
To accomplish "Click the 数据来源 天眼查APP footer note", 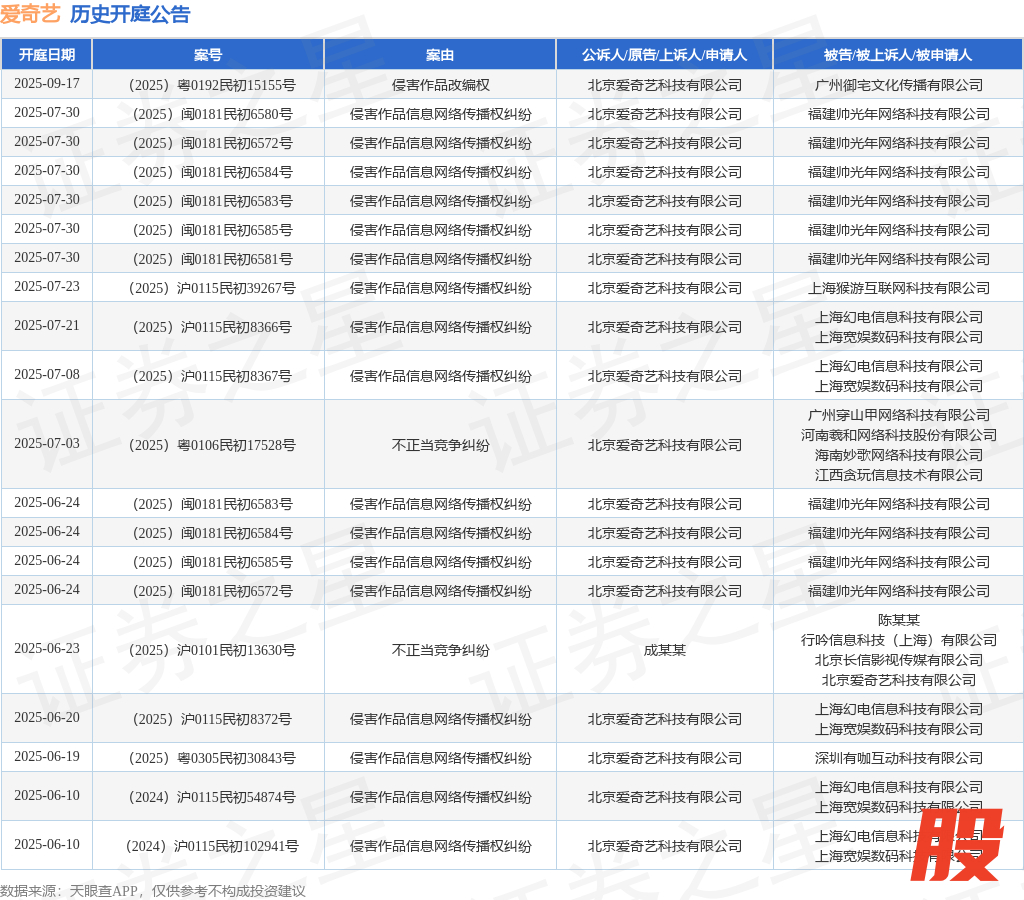I will pos(152,890).
